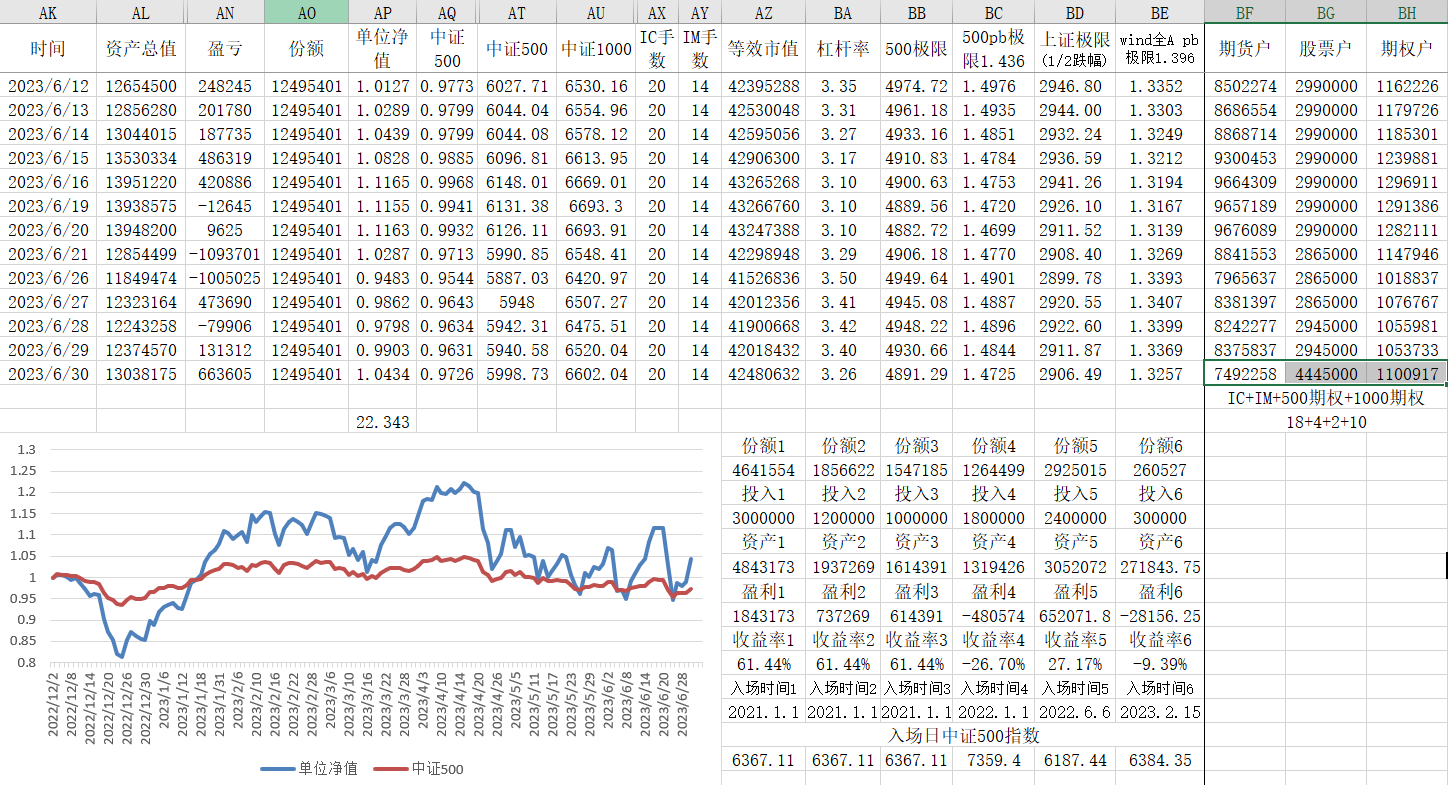The image size is (1448, 785).
Task: Select the cell with index value 7359.4
Action: point(993,760)
